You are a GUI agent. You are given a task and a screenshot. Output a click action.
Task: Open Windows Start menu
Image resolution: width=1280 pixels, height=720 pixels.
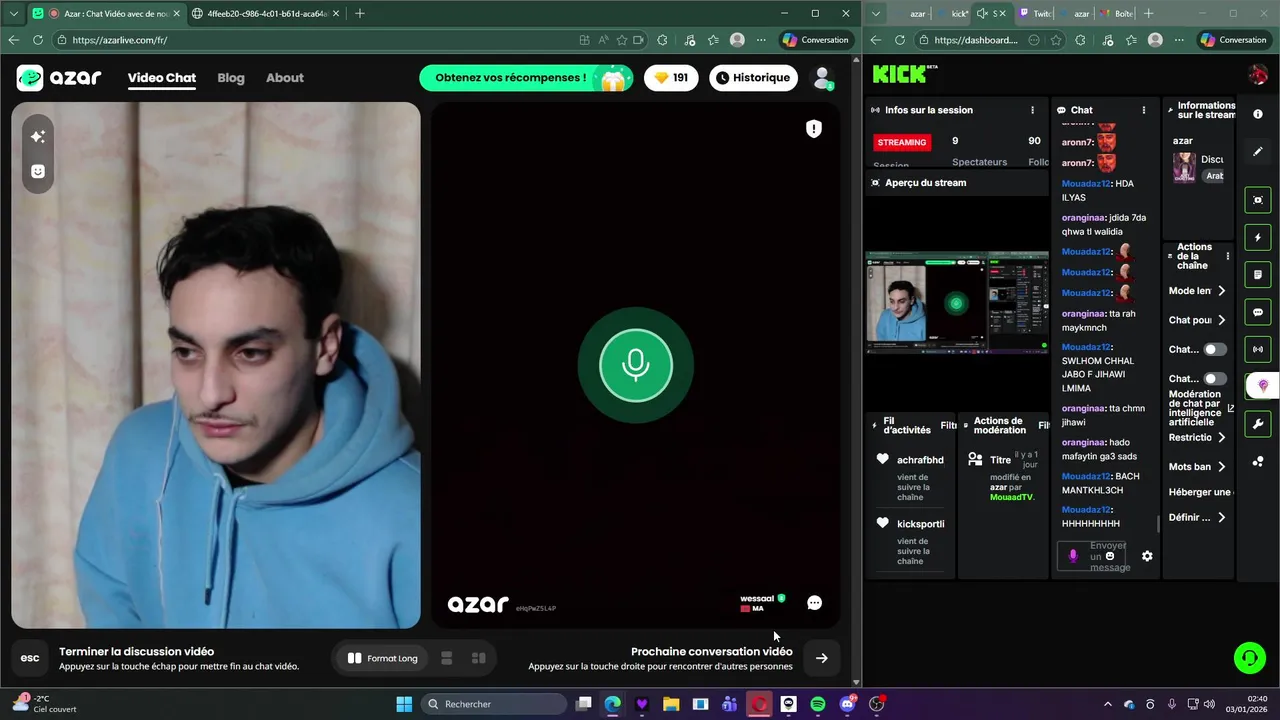[404, 704]
